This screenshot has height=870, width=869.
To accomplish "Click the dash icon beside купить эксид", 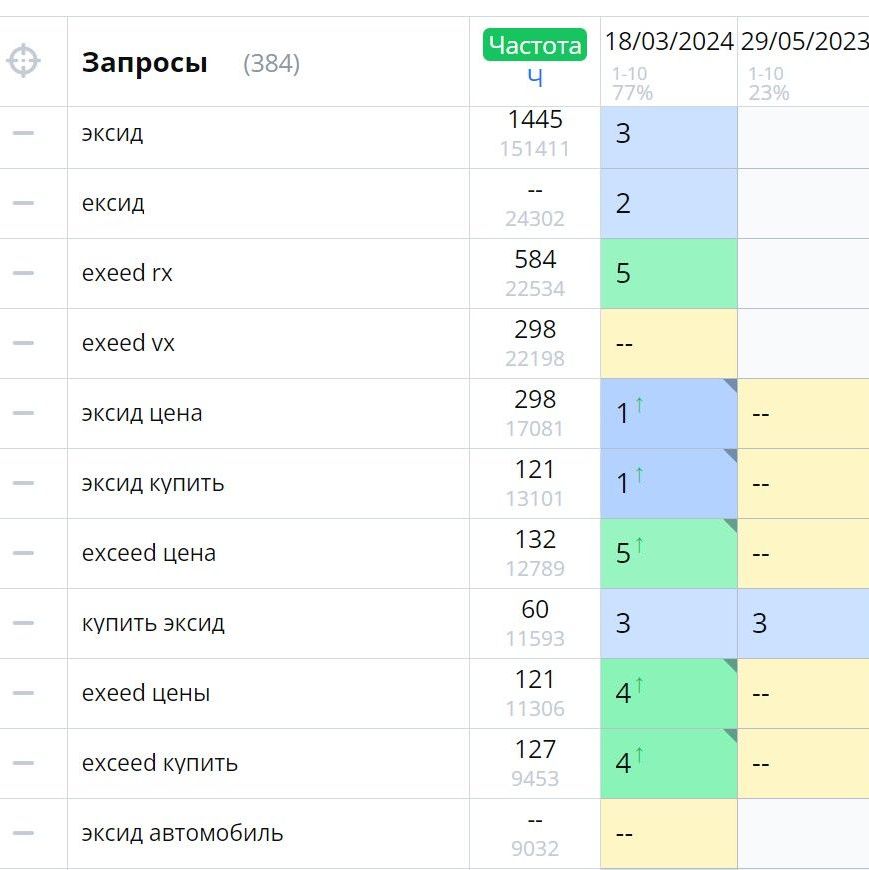I will 23,623.
